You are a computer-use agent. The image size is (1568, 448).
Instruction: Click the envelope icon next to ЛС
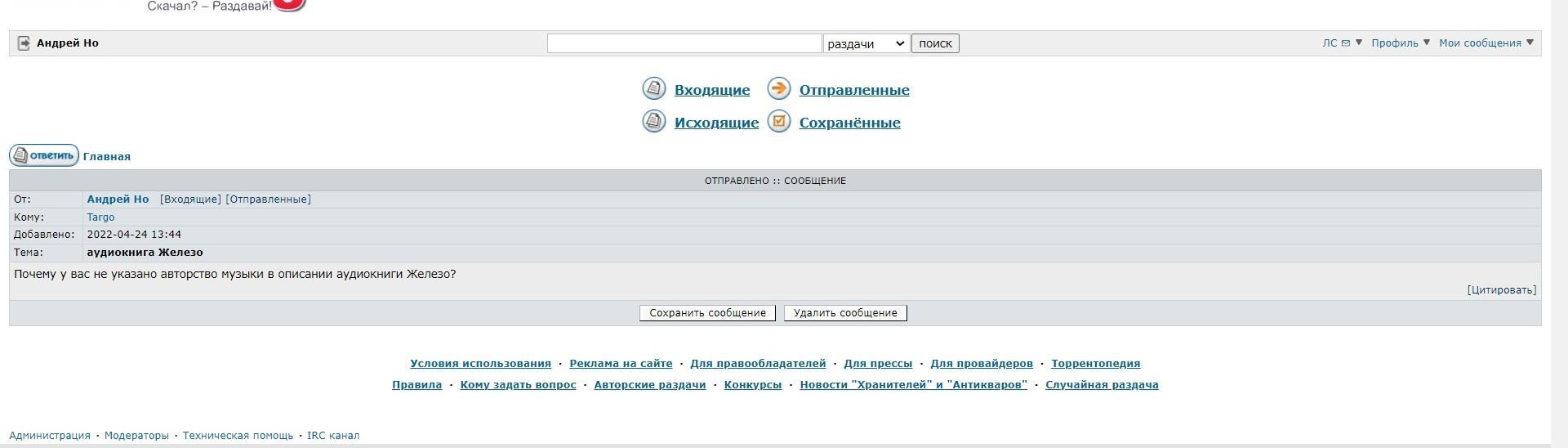pyautogui.click(x=1346, y=43)
